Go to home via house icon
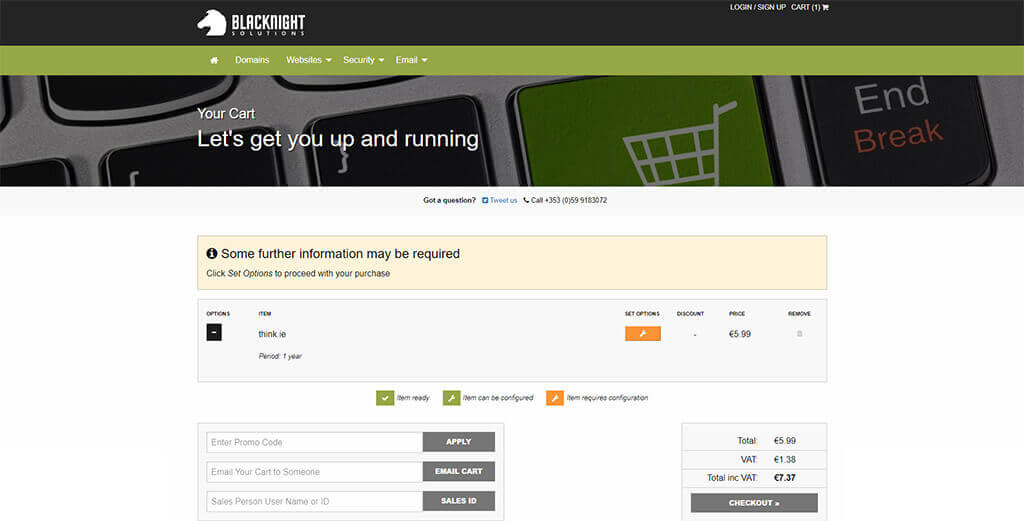 click(214, 60)
